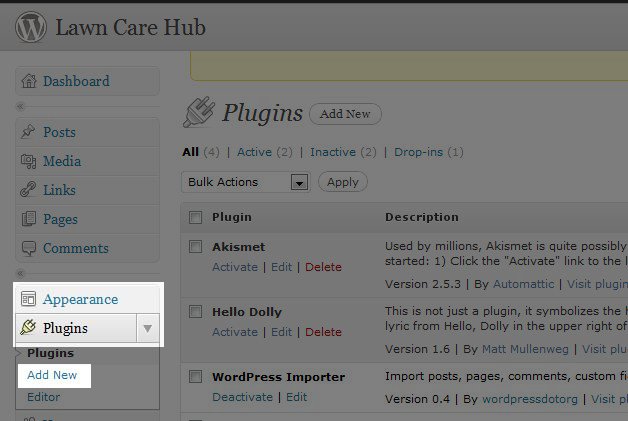
Task: Click the WordPress logo icon
Action: 30,29
